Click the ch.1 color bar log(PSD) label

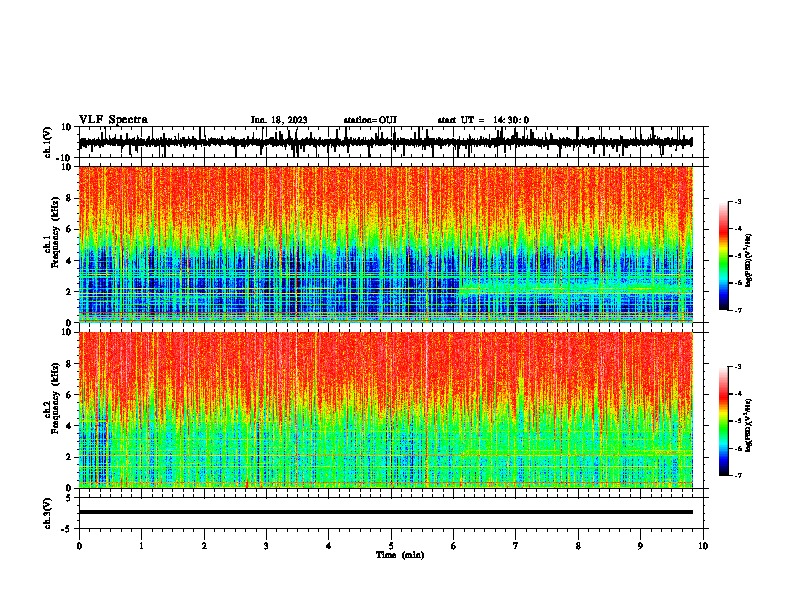click(749, 260)
